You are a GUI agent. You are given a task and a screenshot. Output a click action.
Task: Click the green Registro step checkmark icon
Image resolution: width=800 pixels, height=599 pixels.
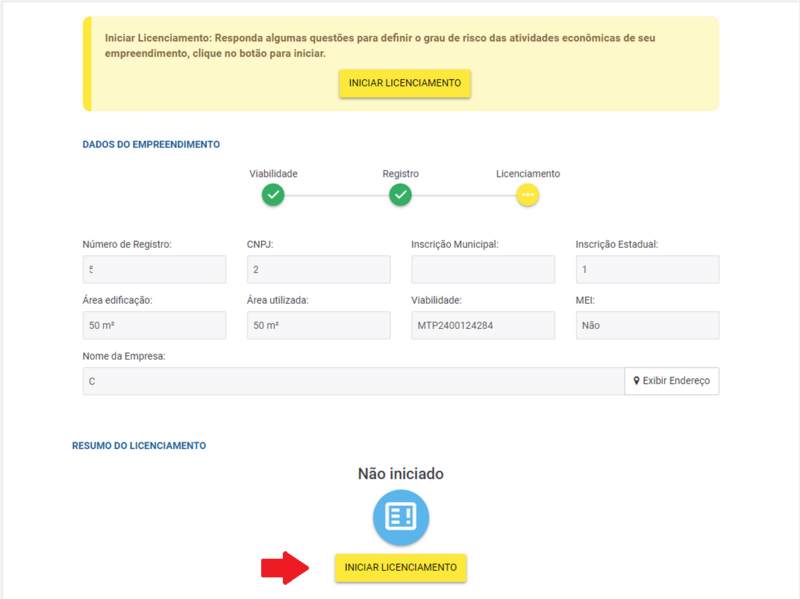coord(400,195)
